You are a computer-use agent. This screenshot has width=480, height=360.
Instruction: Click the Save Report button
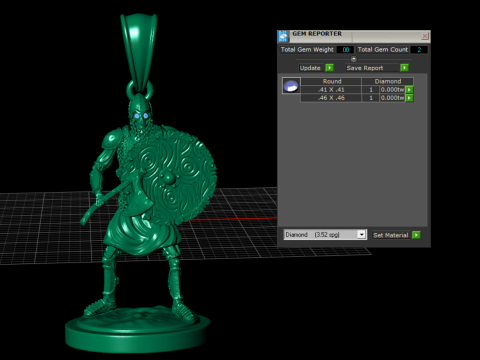coord(372,68)
